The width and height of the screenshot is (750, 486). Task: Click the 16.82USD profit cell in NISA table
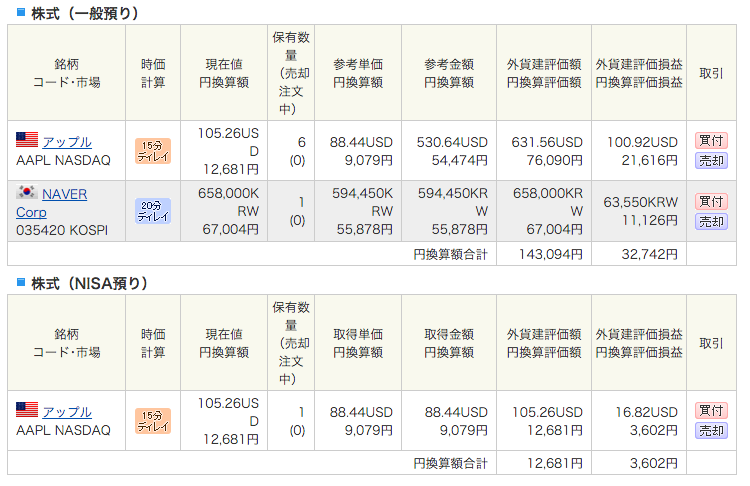(x=646, y=412)
